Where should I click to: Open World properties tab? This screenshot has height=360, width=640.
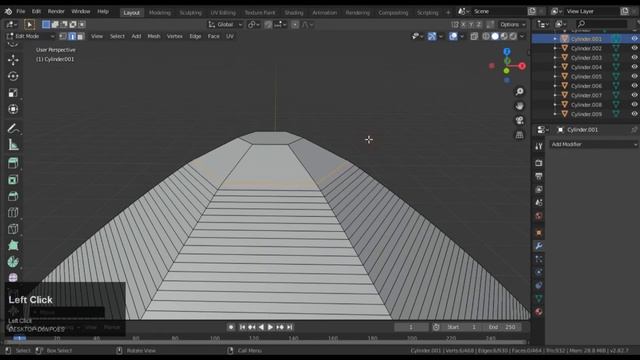tap(539, 216)
